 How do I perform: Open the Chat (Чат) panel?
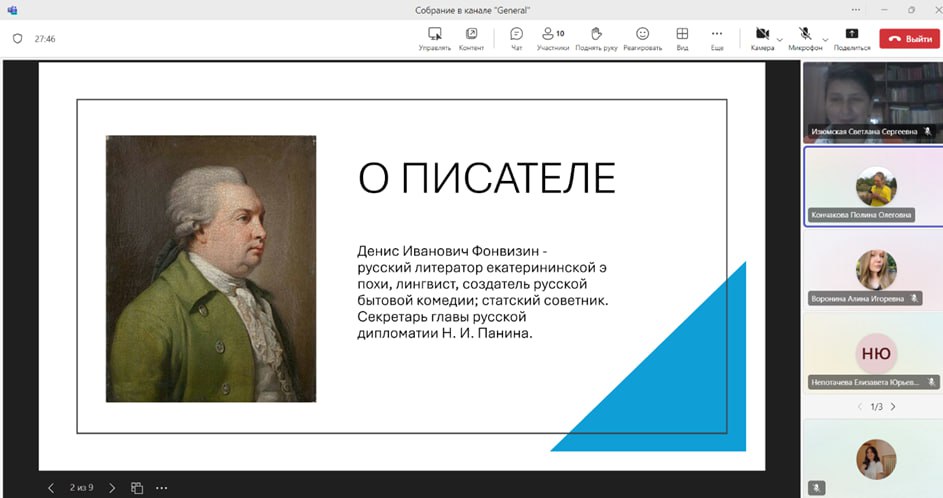516,38
